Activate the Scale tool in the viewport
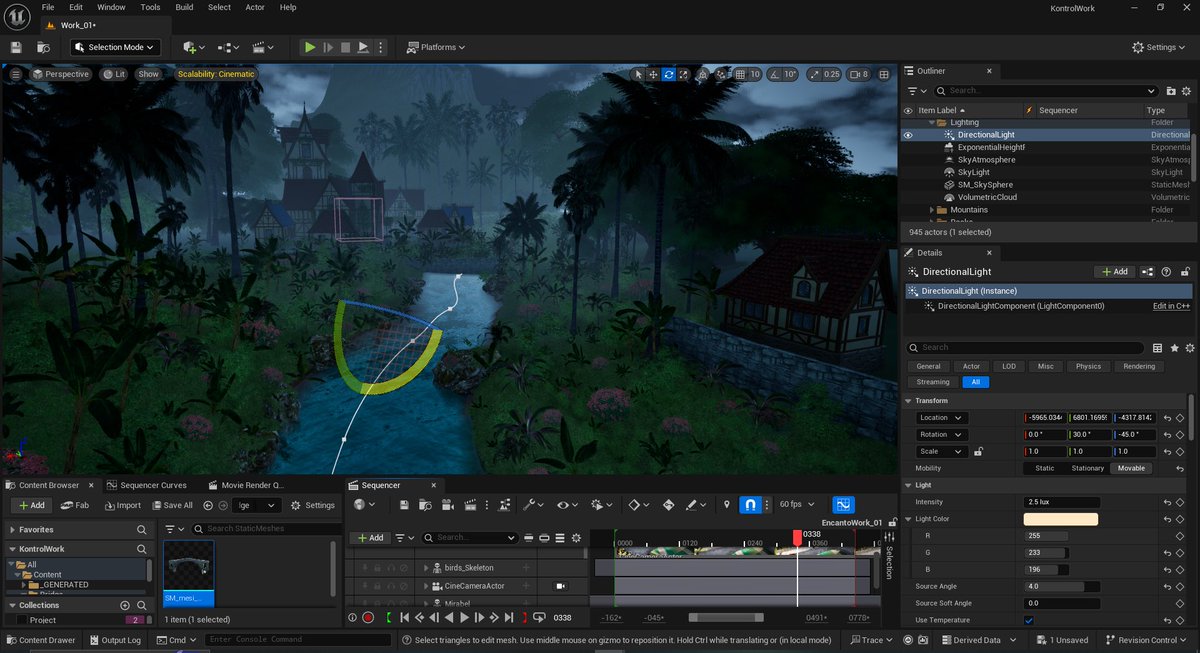The image size is (1200, 653). pos(683,74)
